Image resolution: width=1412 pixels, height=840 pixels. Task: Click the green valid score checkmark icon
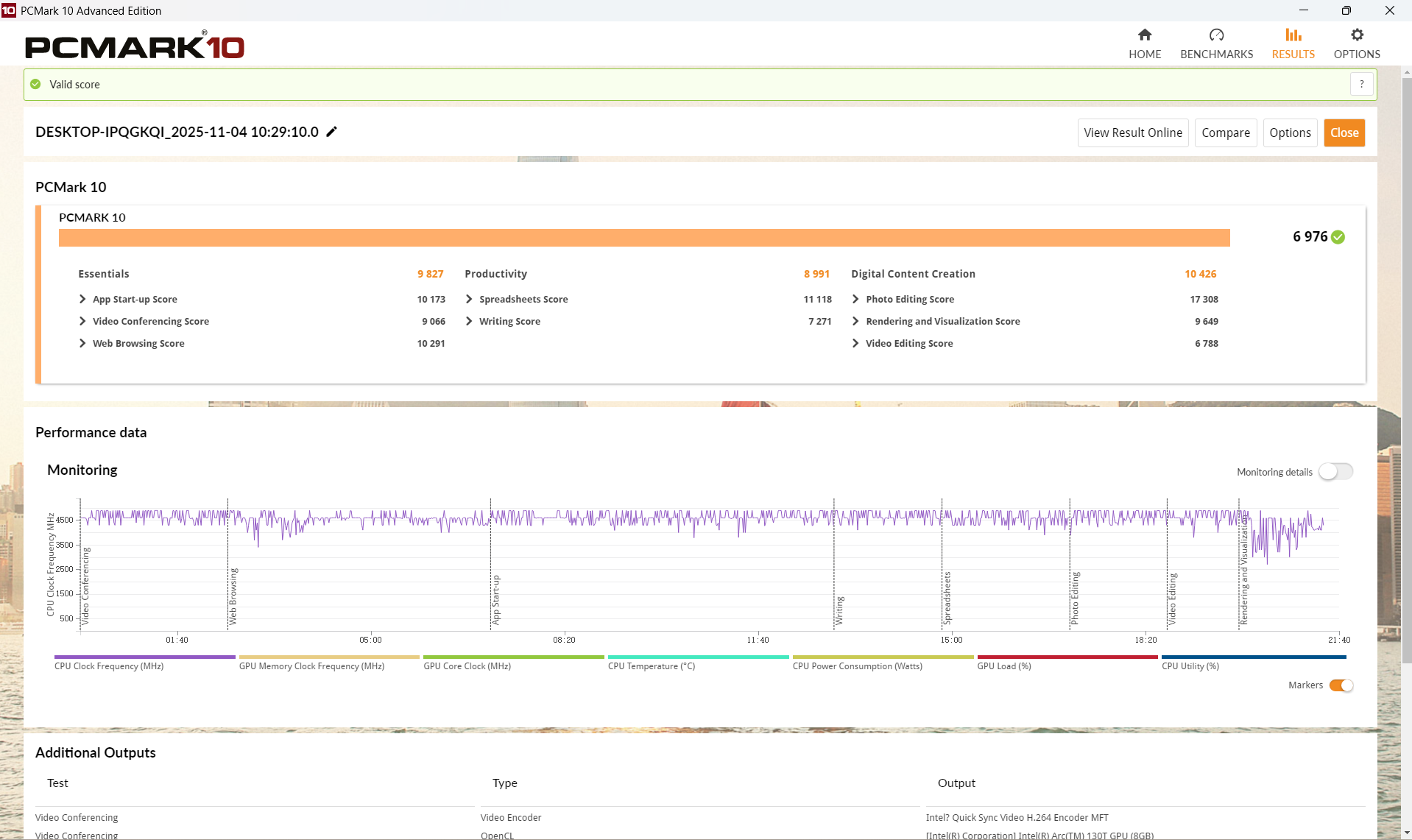35,85
